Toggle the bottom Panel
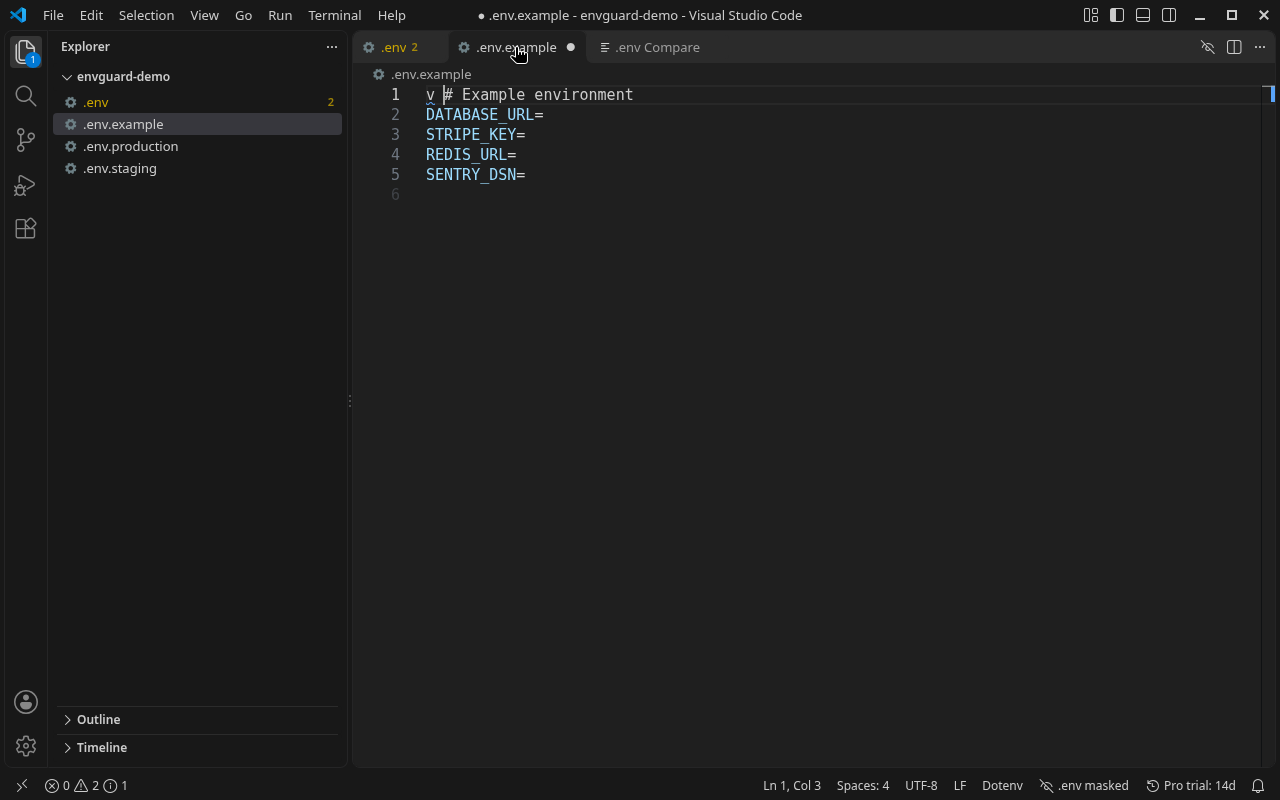The width and height of the screenshot is (1280, 800). [1143, 15]
